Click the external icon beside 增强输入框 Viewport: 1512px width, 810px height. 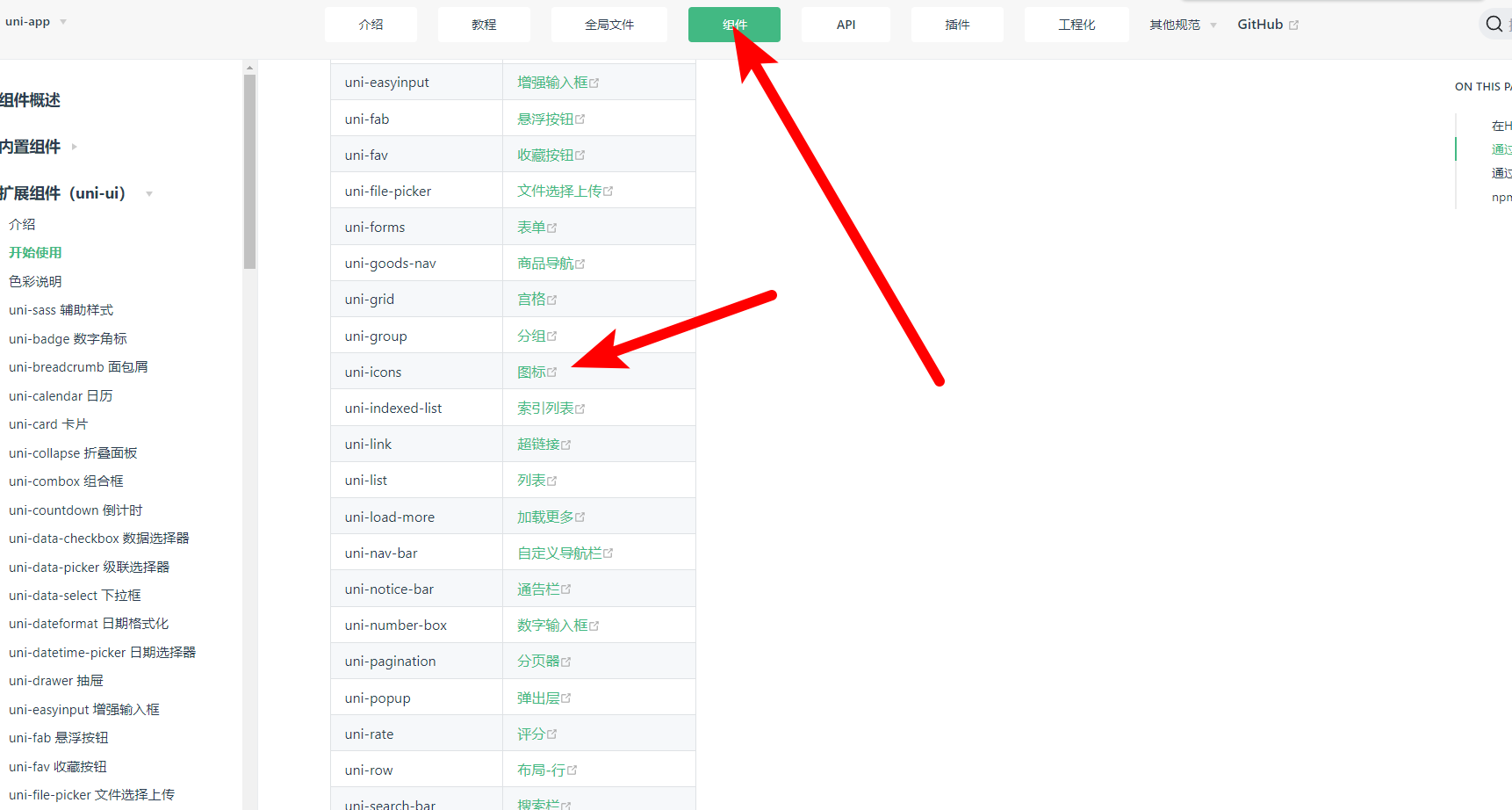point(594,83)
